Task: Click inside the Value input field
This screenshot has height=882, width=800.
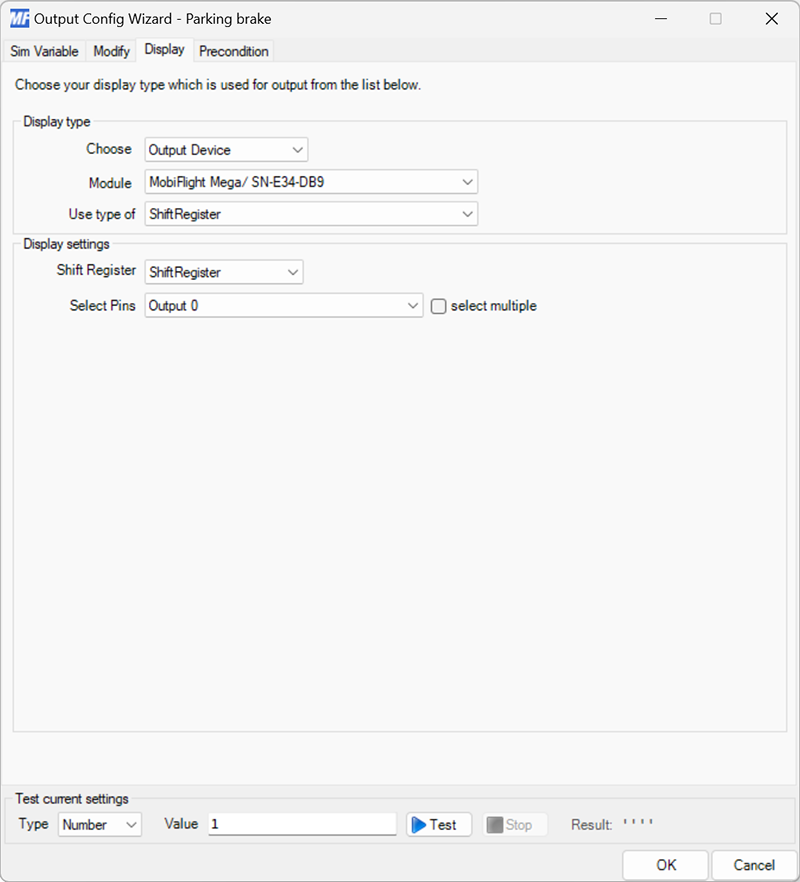Action: (x=300, y=823)
